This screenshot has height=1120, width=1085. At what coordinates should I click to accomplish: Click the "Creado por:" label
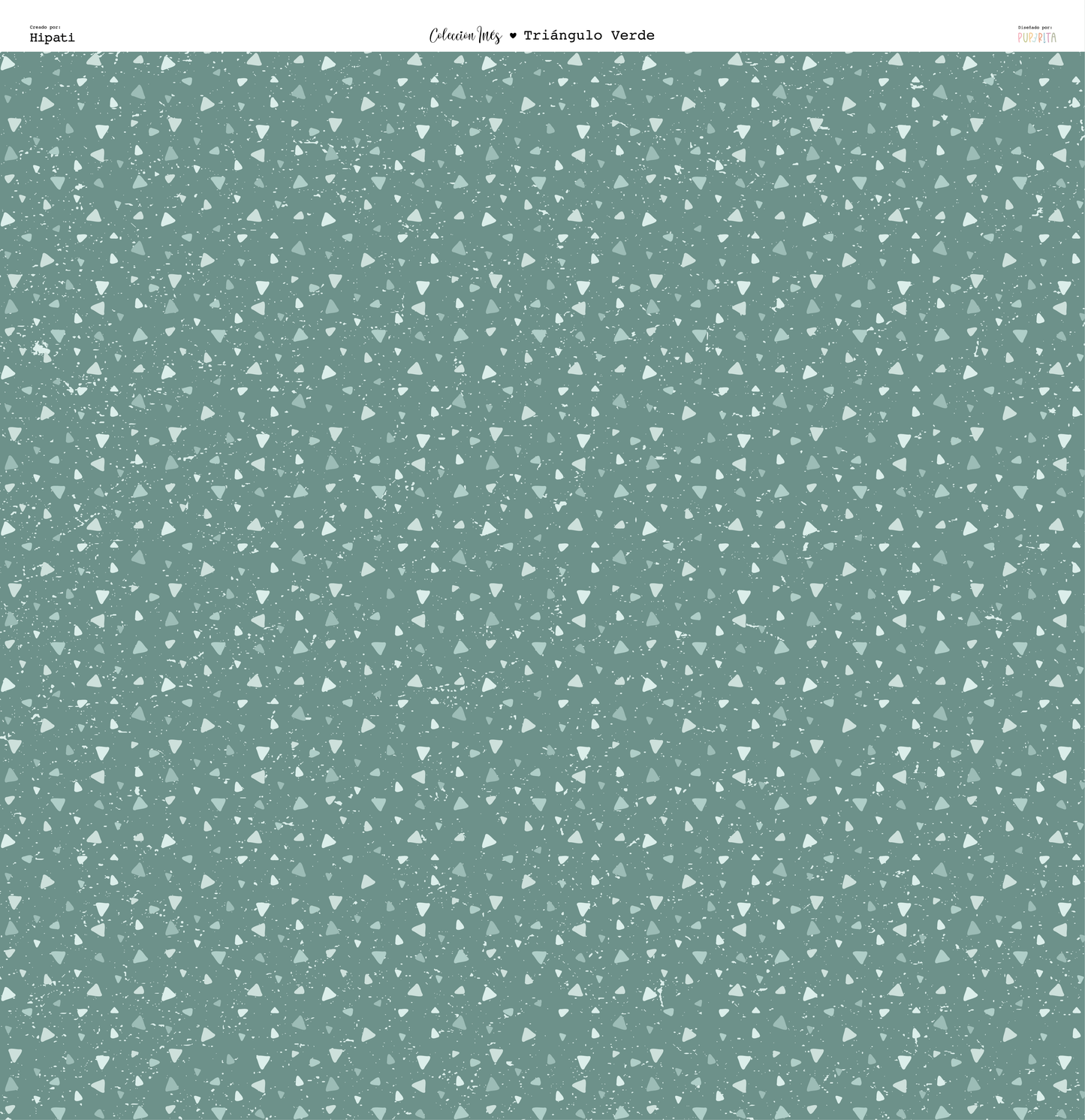tap(45, 27)
